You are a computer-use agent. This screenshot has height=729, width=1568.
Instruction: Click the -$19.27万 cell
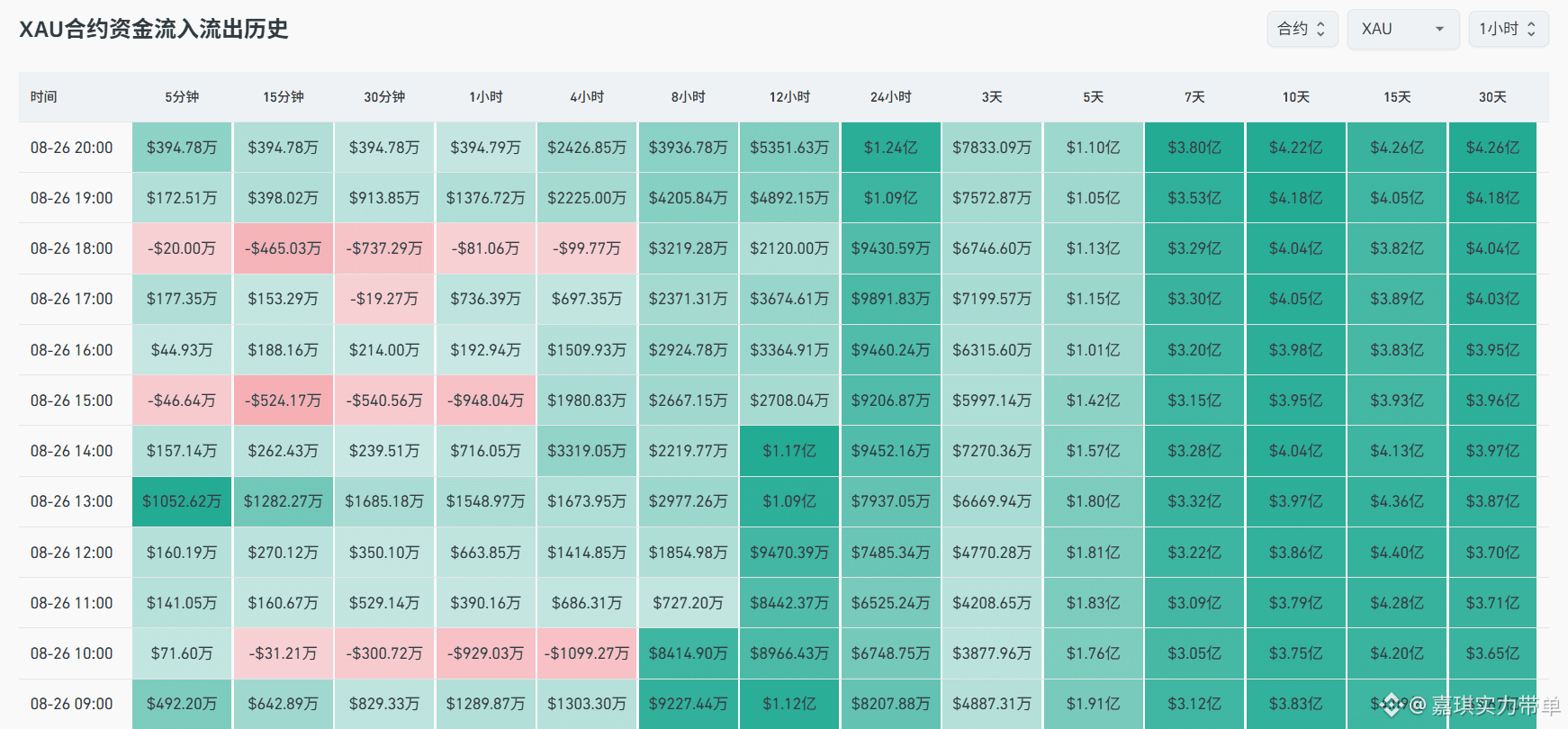tap(384, 299)
